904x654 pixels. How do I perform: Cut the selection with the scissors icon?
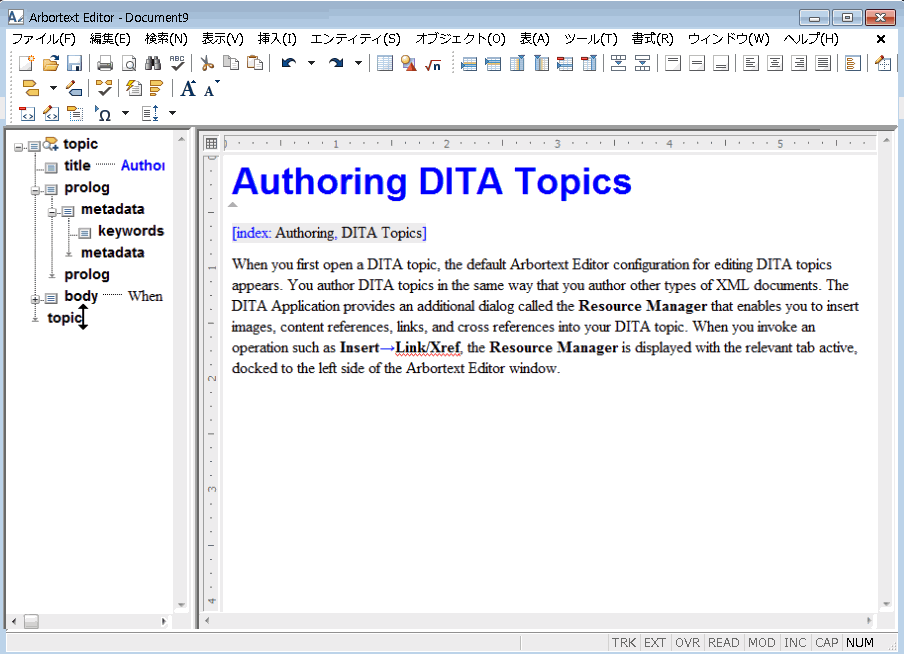pyautogui.click(x=207, y=63)
